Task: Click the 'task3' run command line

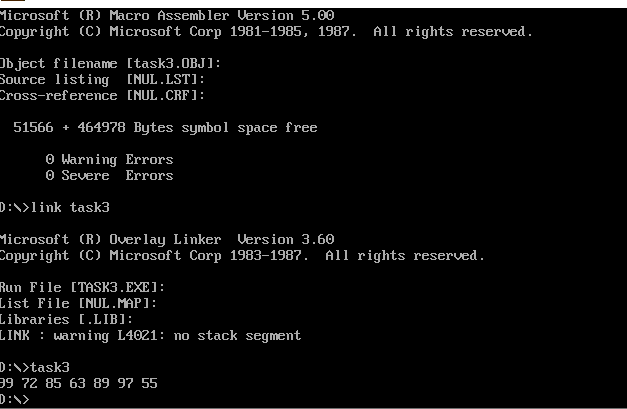Action: (39, 368)
